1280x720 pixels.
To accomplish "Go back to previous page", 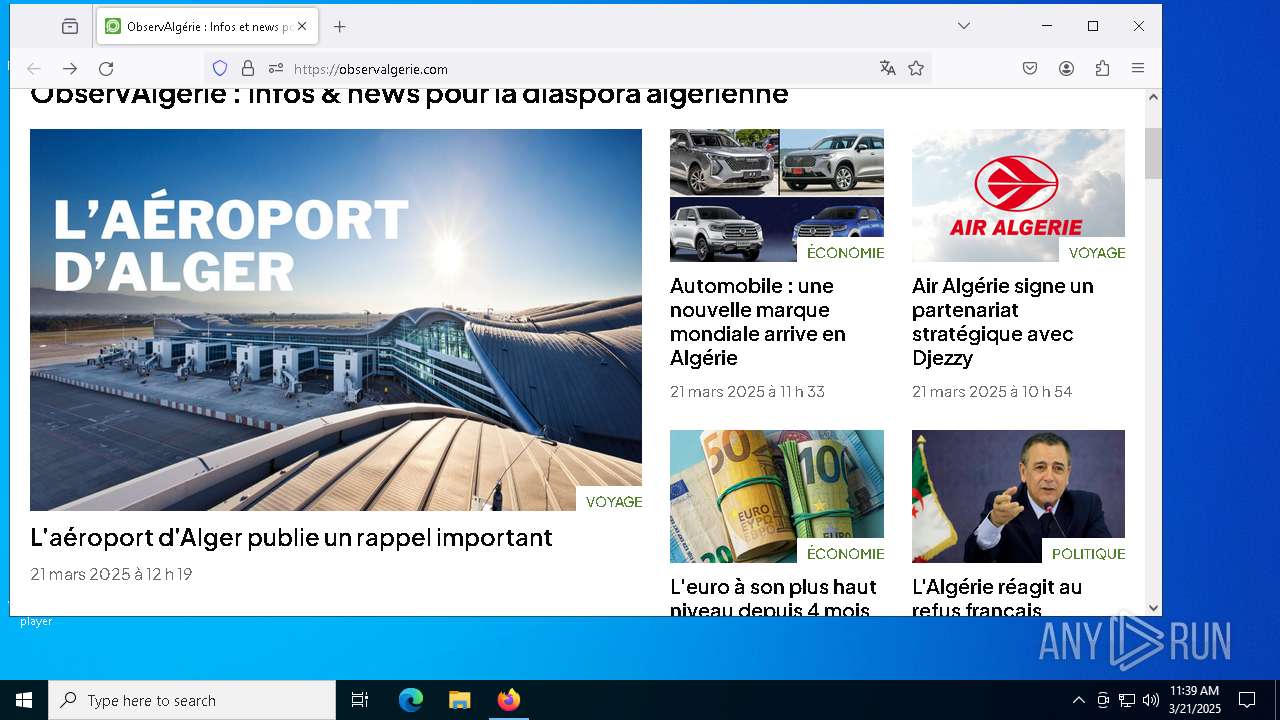I will 34,68.
